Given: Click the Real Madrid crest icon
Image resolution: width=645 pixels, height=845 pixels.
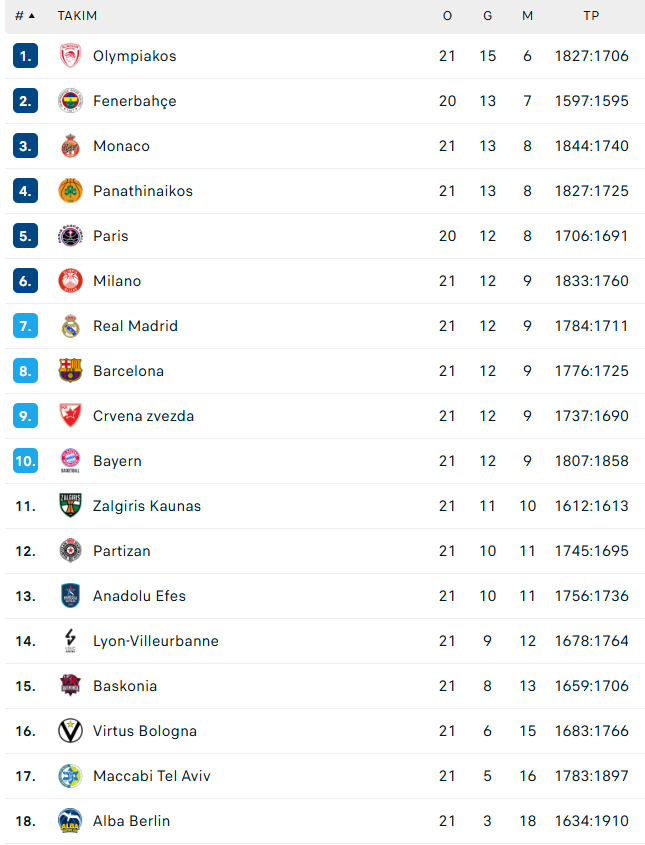Looking at the screenshot, I should coord(70,326).
